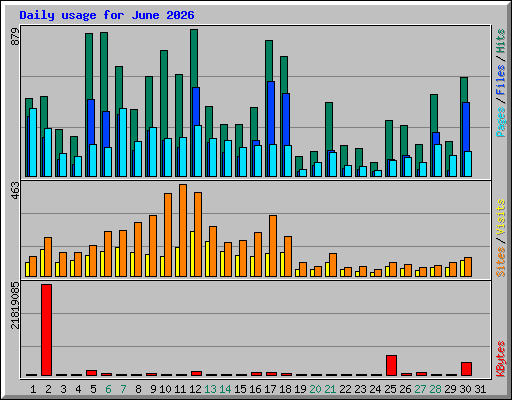The width and height of the screenshot is (512, 400).
Task: Click day label 1 on the x-axis
Action: pyautogui.click(x=33, y=389)
